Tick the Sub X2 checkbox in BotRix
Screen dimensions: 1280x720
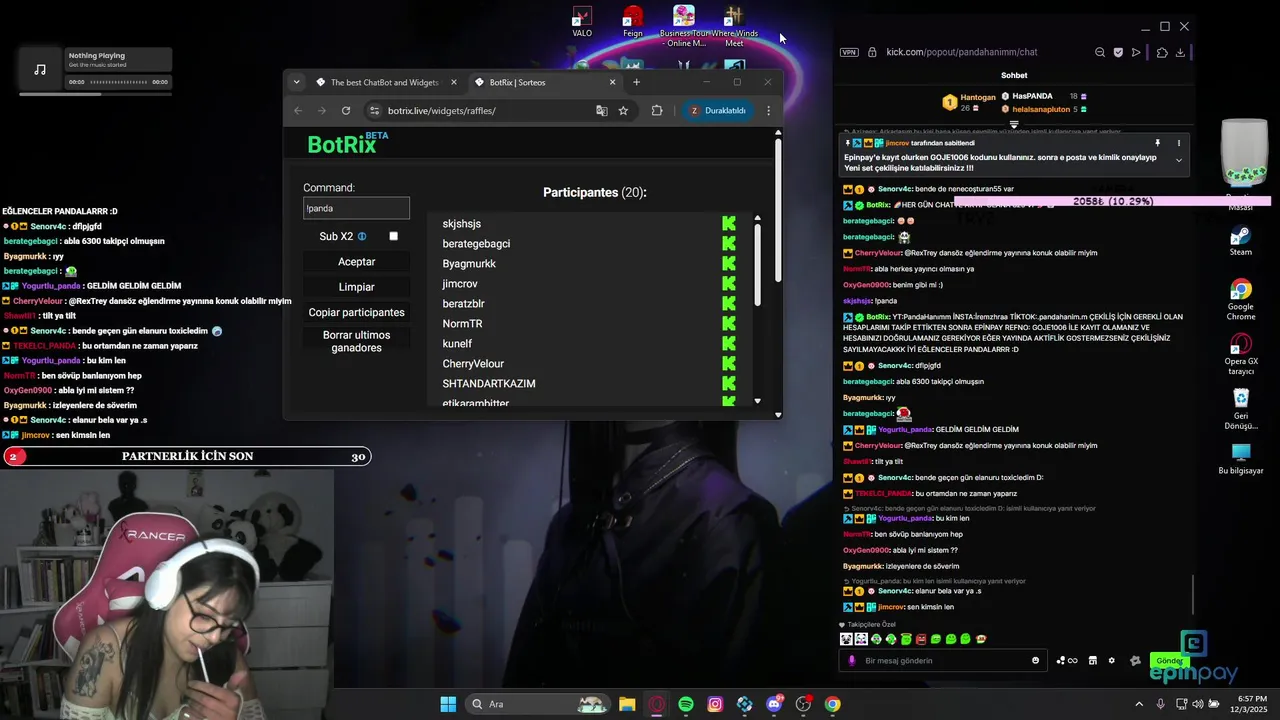click(393, 236)
